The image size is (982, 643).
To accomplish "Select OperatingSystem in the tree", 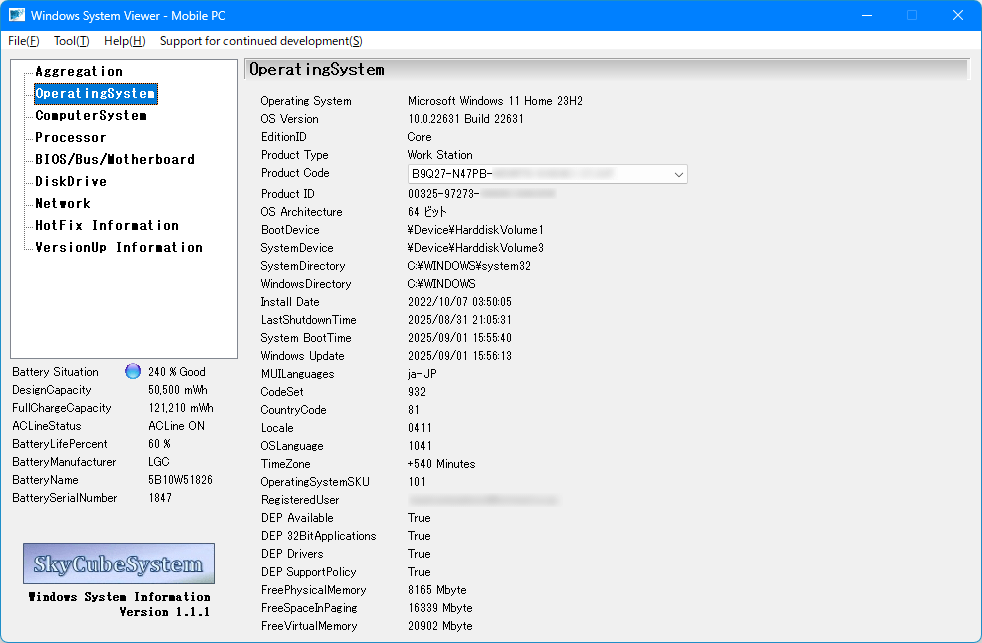I will (x=95, y=93).
